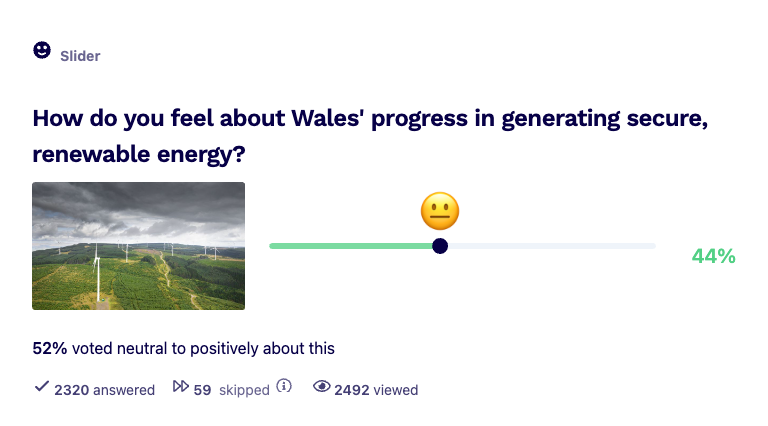
Task: Click the 2320 answered statistic
Action: point(104,390)
